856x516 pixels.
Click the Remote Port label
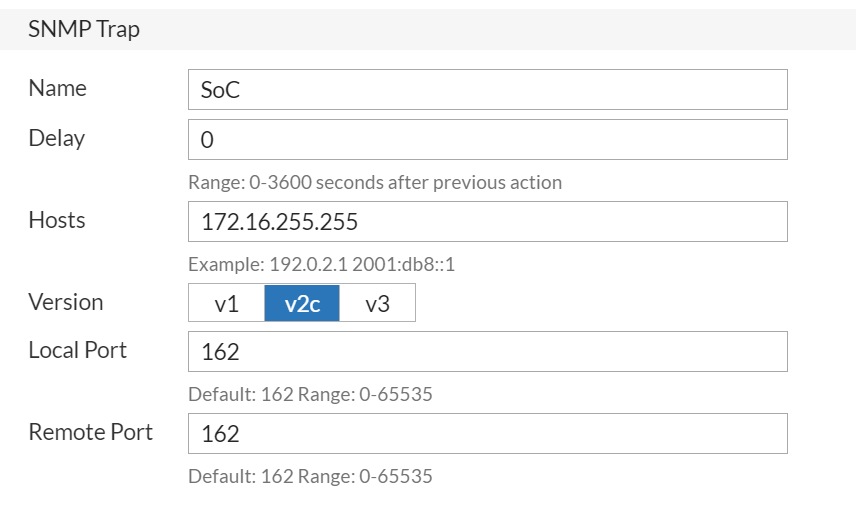pos(91,432)
